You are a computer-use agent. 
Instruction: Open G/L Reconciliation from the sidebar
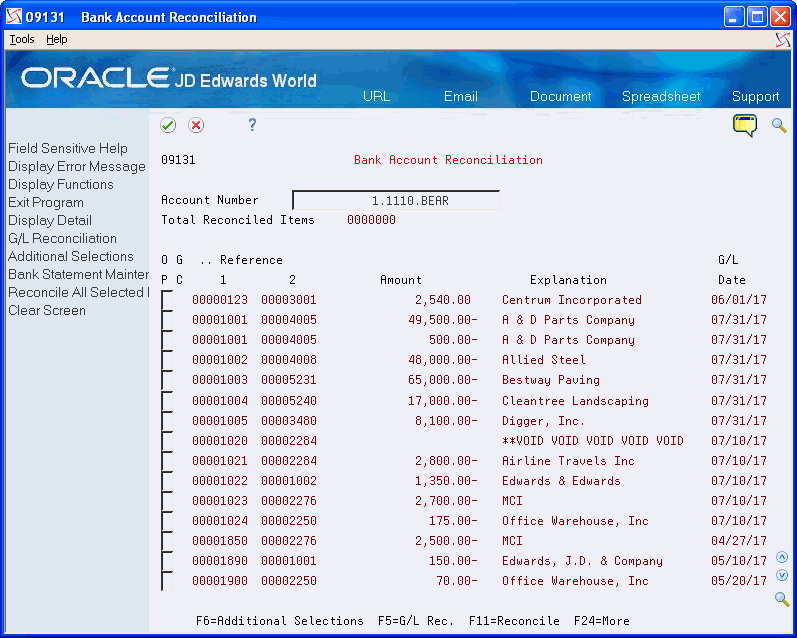click(x=62, y=238)
